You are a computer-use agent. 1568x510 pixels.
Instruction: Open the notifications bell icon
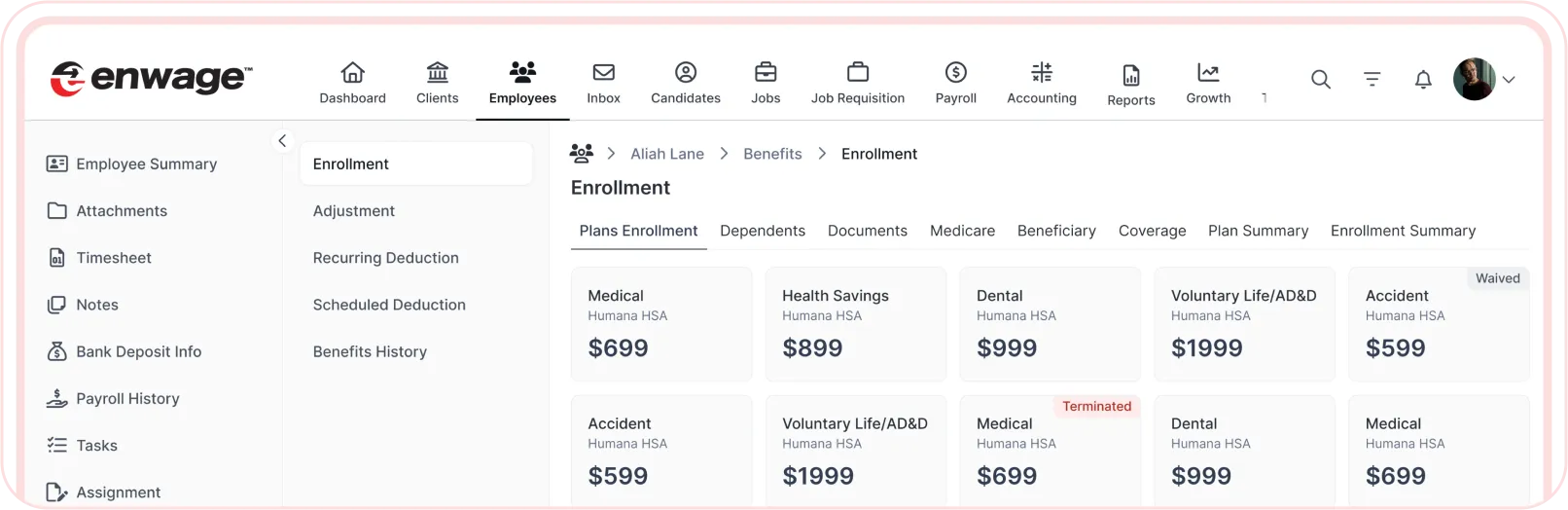point(1423,80)
